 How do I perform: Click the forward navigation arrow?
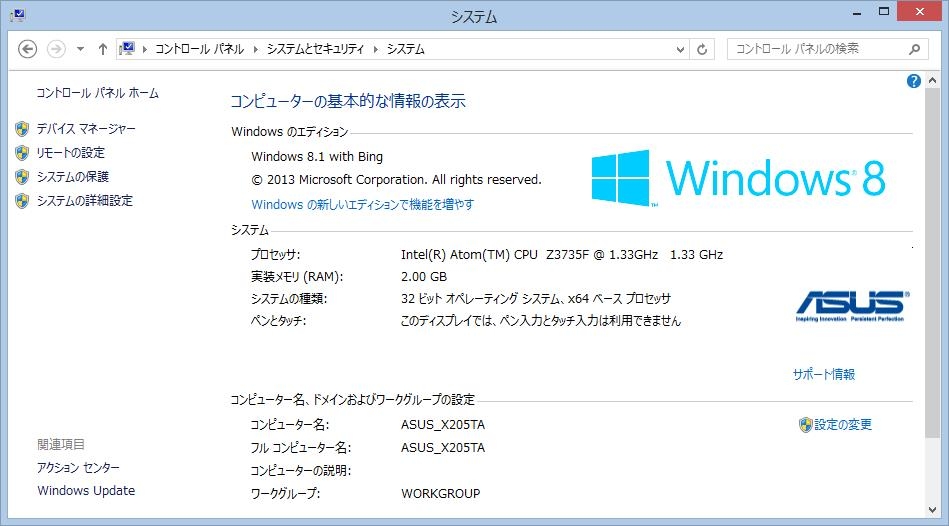coord(56,49)
